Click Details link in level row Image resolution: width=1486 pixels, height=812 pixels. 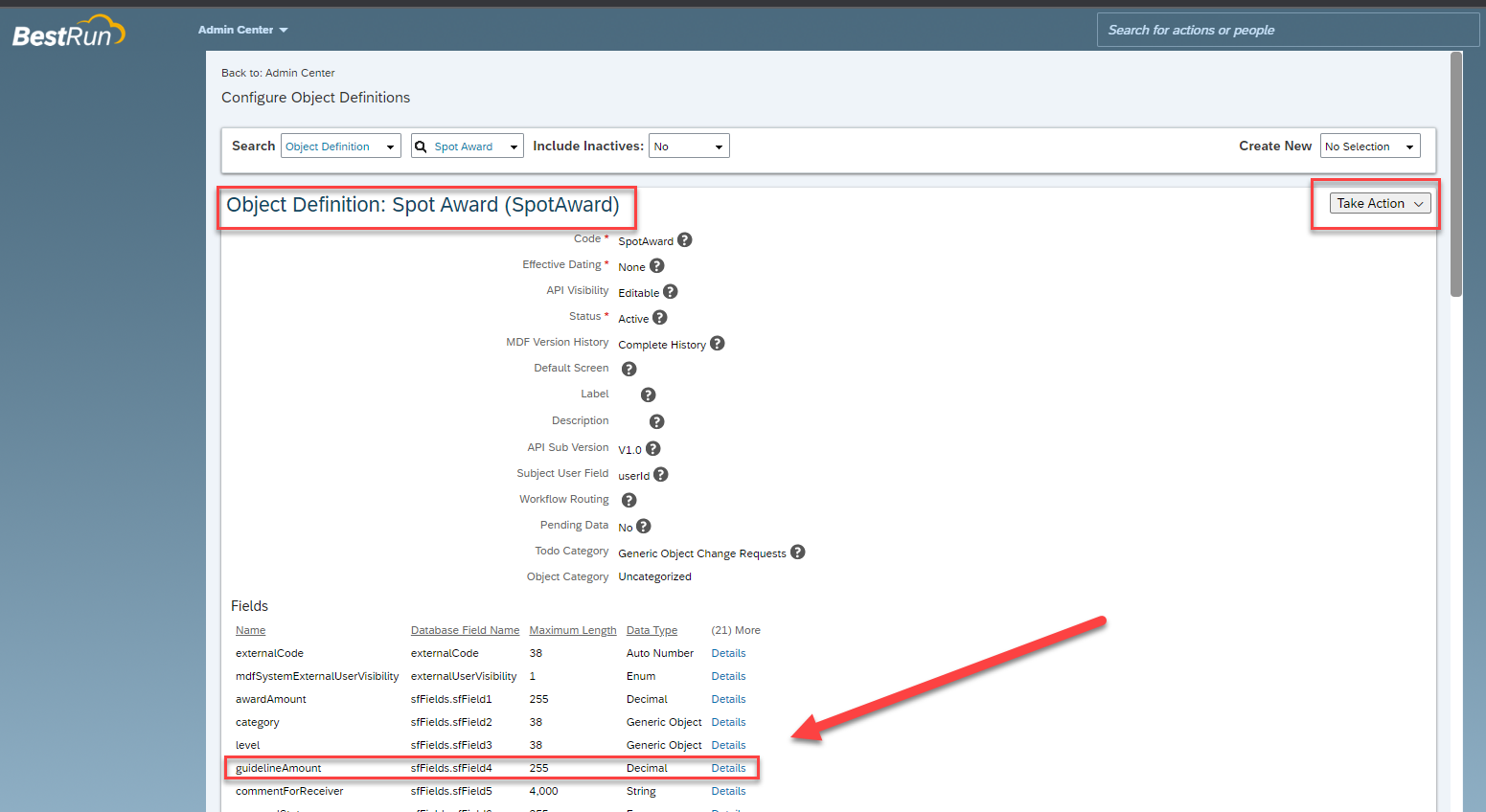click(x=728, y=745)
